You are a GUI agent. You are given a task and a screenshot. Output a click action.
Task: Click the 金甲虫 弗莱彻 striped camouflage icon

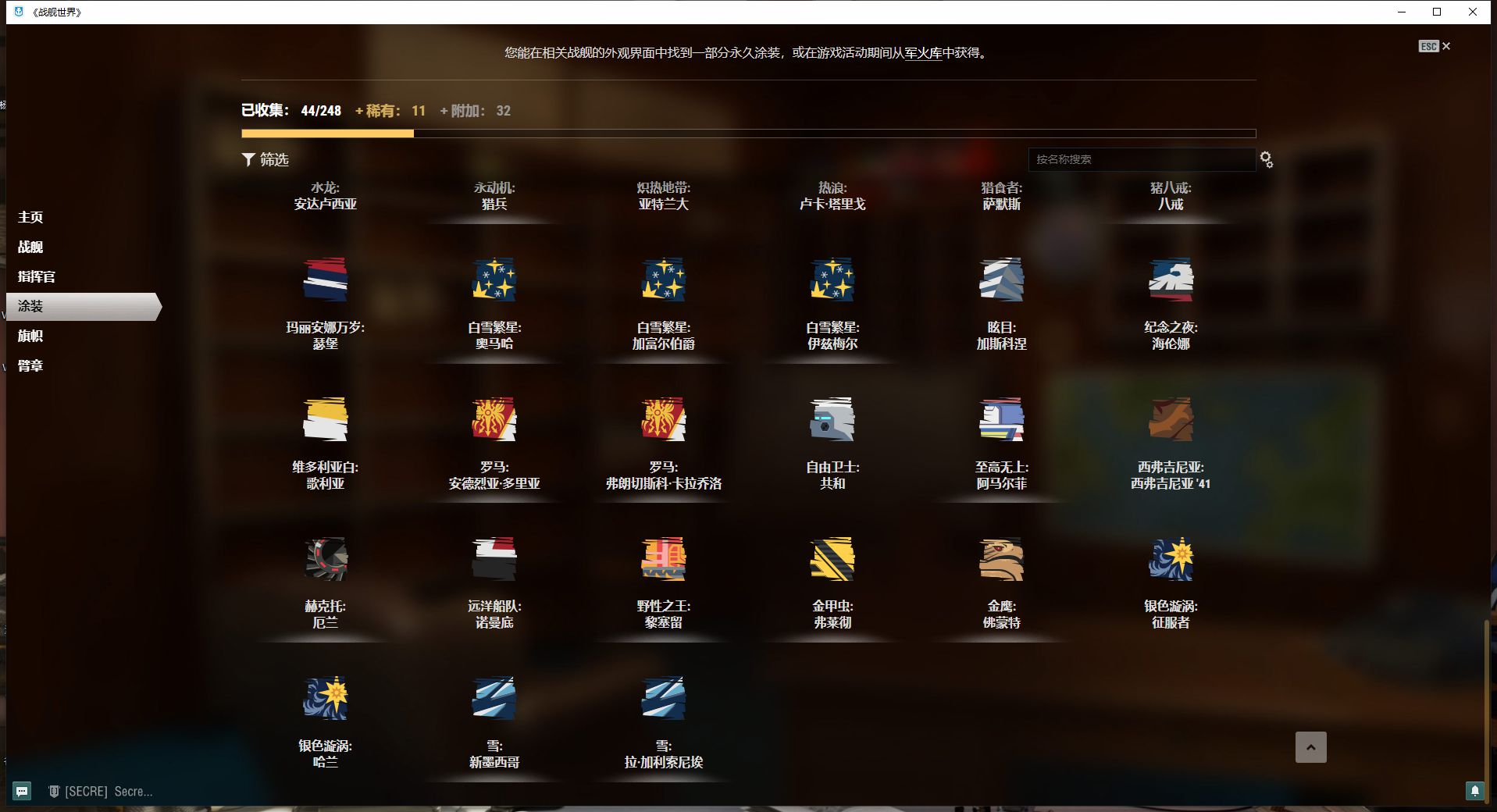pyautogui.click(x=832, y=559)
